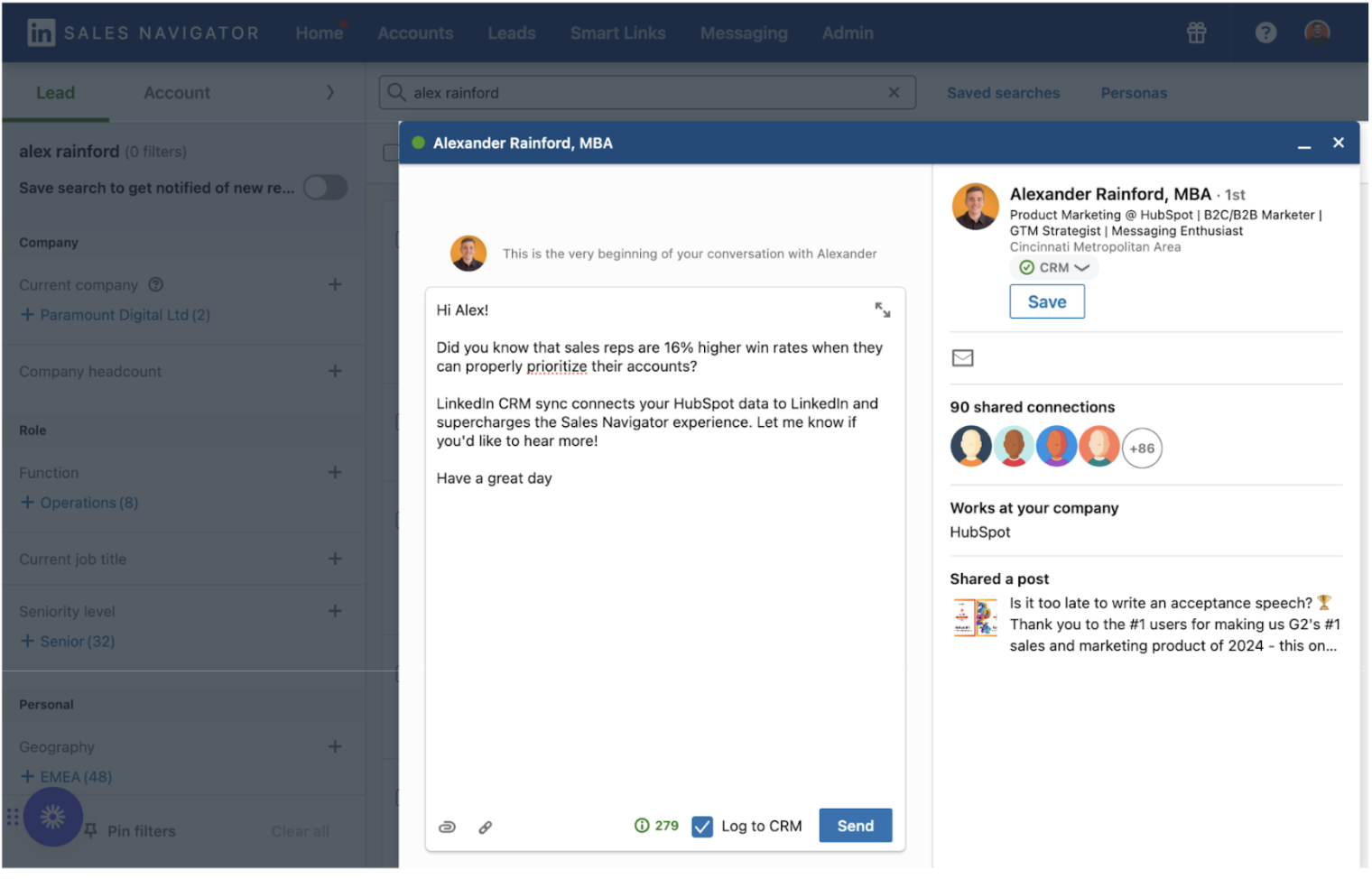Open the Home navigation item
The width and height of the screenshot is (1372, 879).
(x=320, y=33)
